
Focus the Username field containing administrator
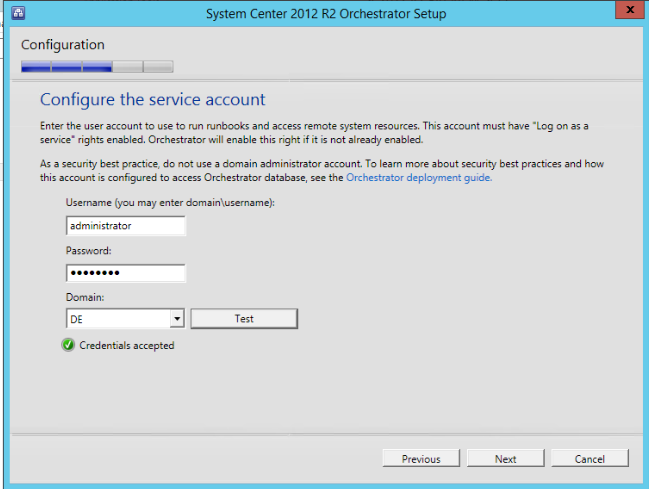click(x=126, y=226)
